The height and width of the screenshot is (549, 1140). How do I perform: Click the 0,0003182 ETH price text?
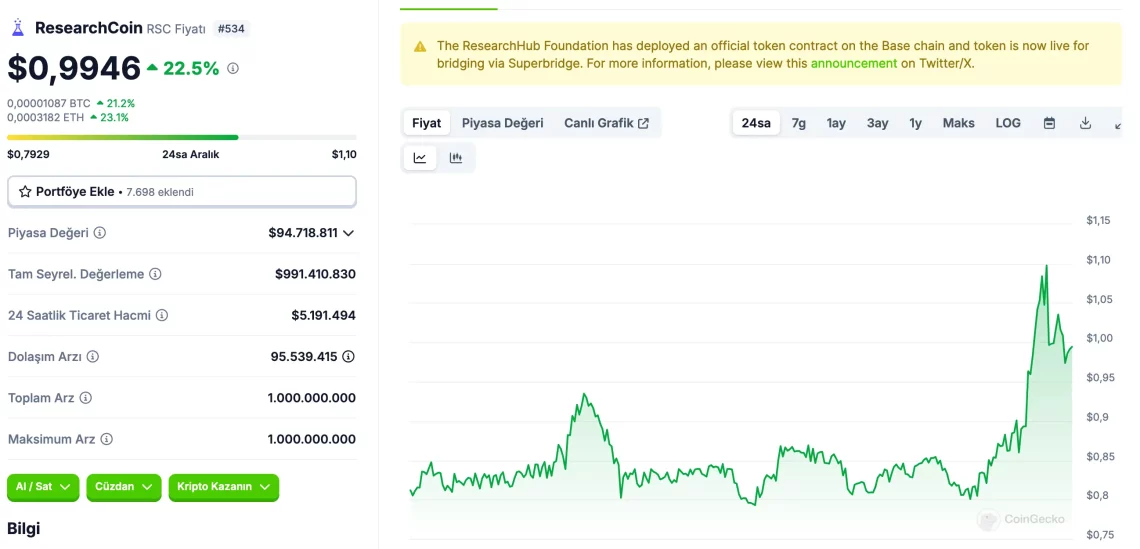[x=46, y=117]
